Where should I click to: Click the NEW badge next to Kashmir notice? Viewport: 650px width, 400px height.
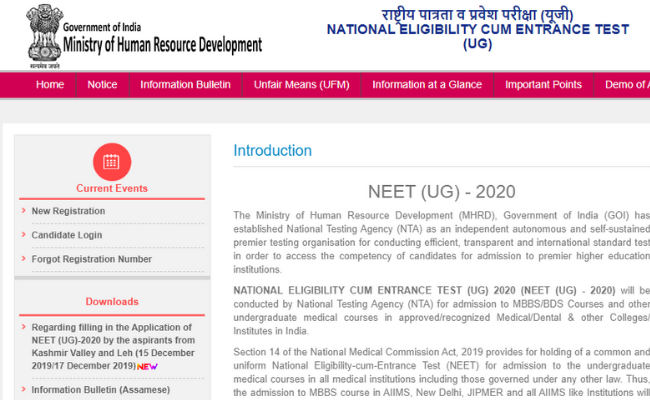coord(148,366)
